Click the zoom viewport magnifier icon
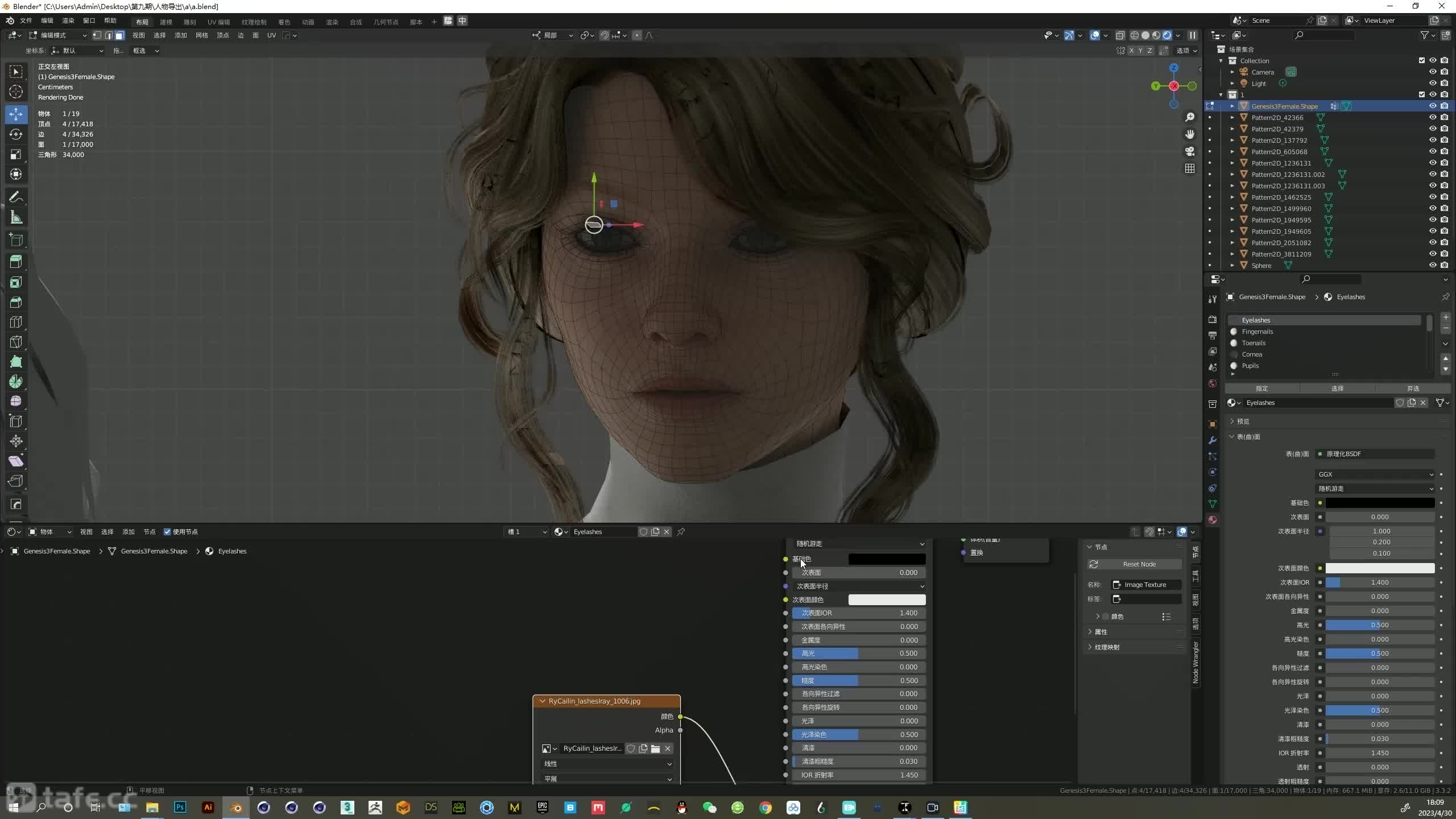The image size is (1456, 819). click(1190, 117)
